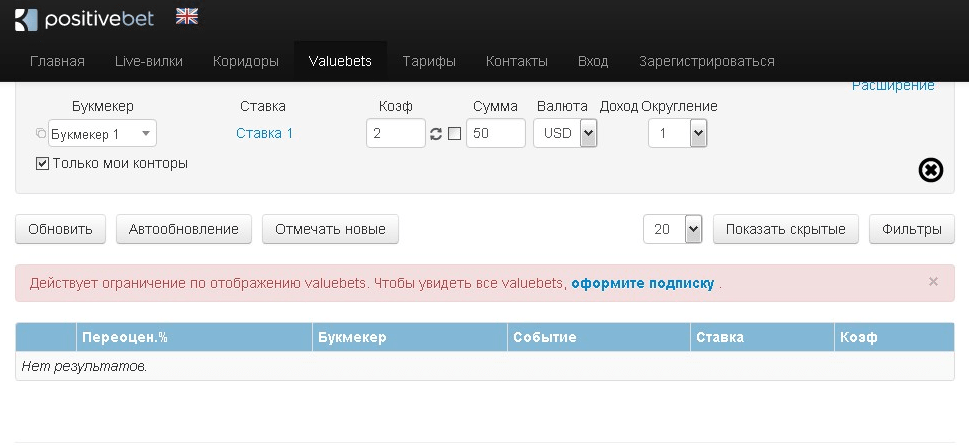Open the Контакты menu item
969x448 pixels.
517,61
